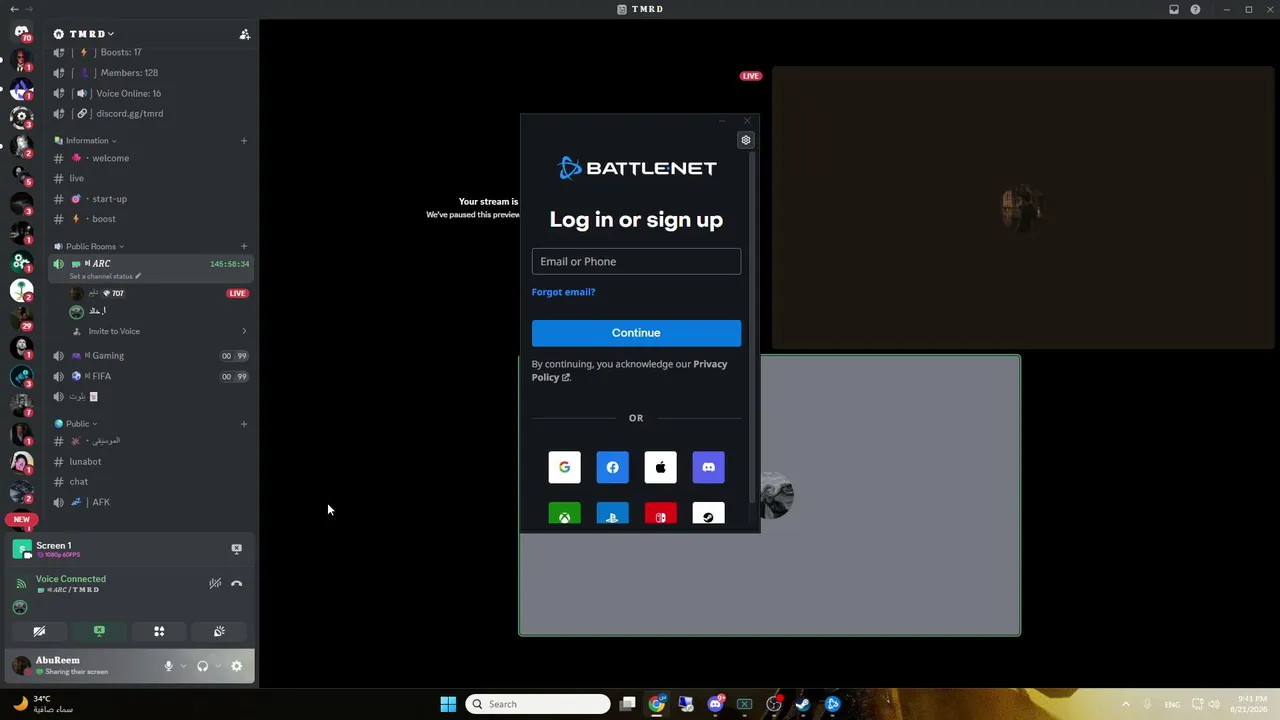
Task: Show hidden system tray icons
Action: (x=1126, y=704)
